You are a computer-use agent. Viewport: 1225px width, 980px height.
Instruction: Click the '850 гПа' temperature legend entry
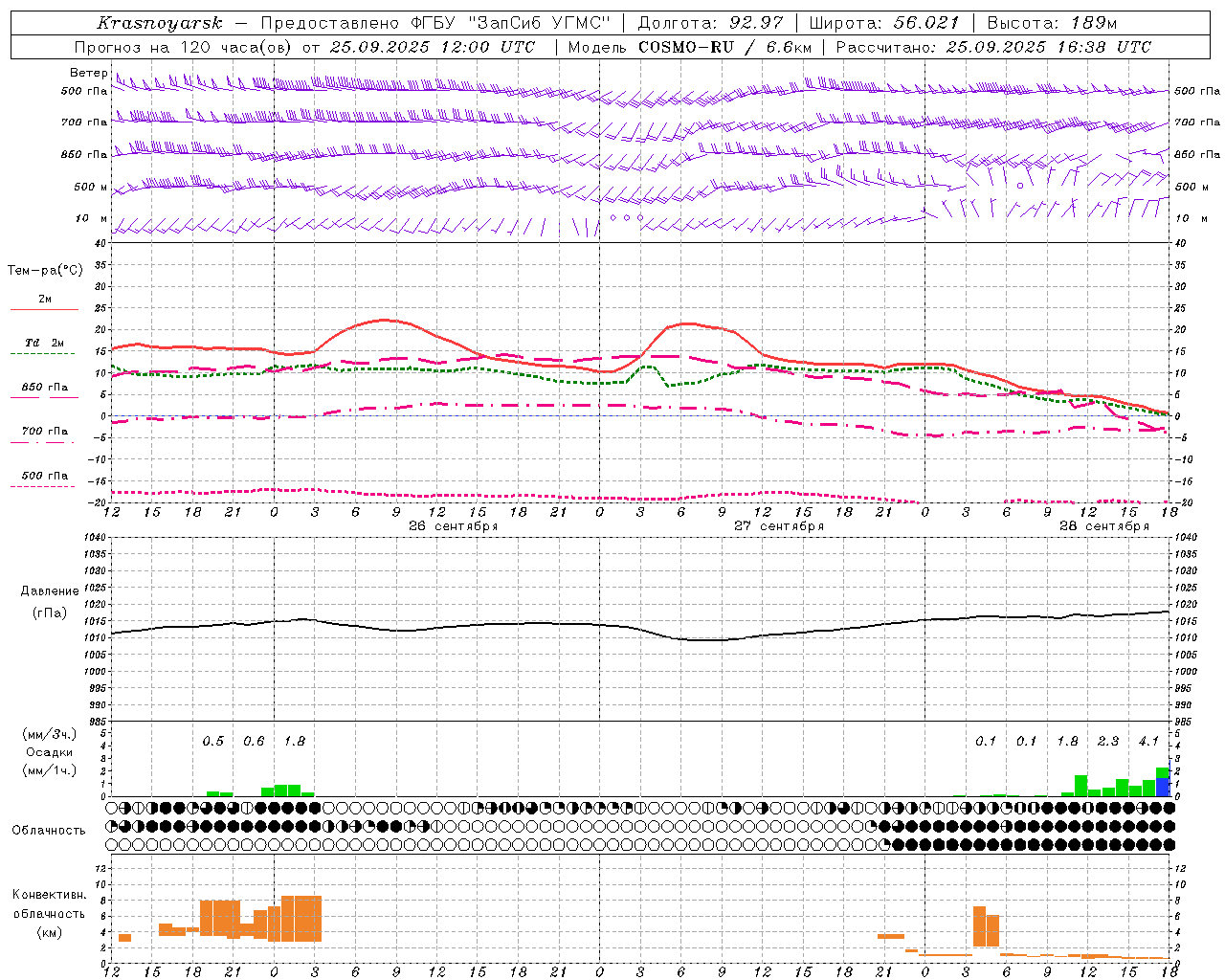[45, 387]
